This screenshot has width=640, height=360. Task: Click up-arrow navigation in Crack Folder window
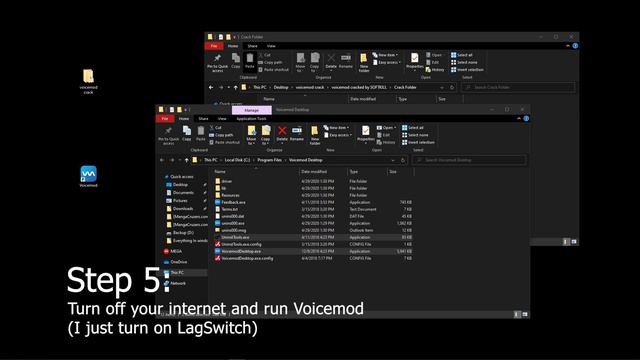[x=236, y=87]
